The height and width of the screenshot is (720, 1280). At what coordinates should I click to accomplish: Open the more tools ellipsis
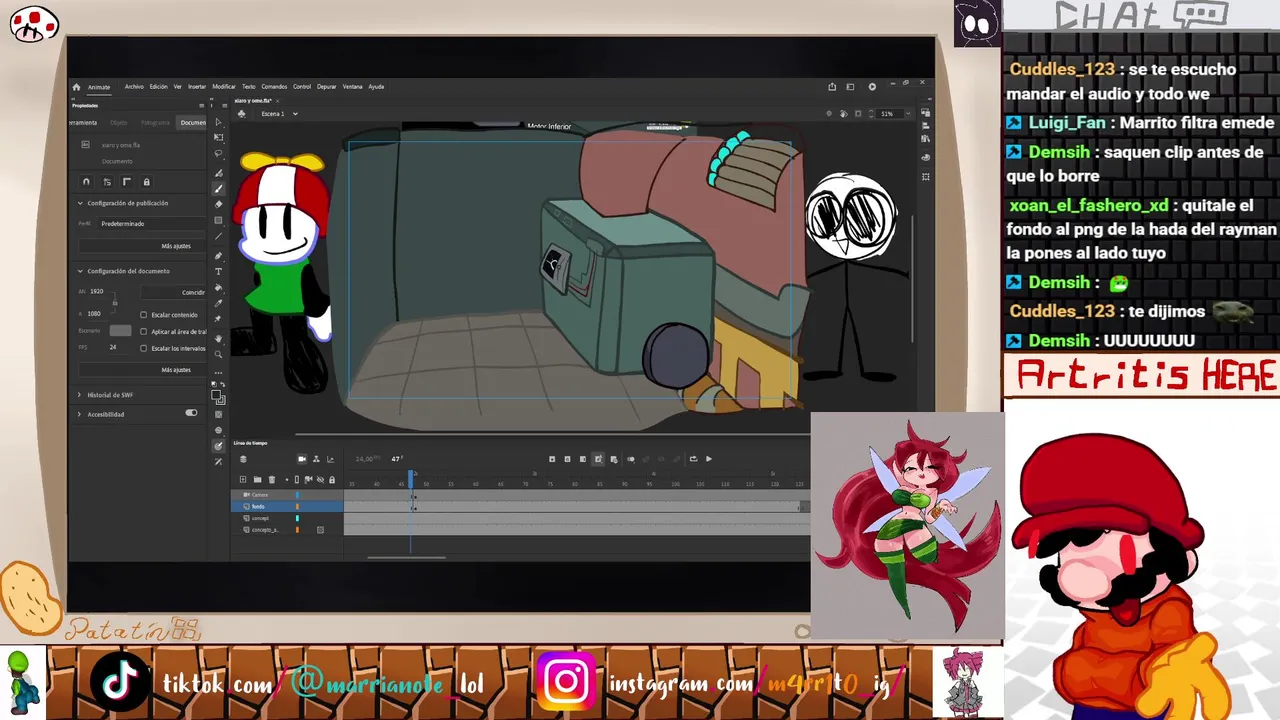pyautogui.click(x=219, y=372)
